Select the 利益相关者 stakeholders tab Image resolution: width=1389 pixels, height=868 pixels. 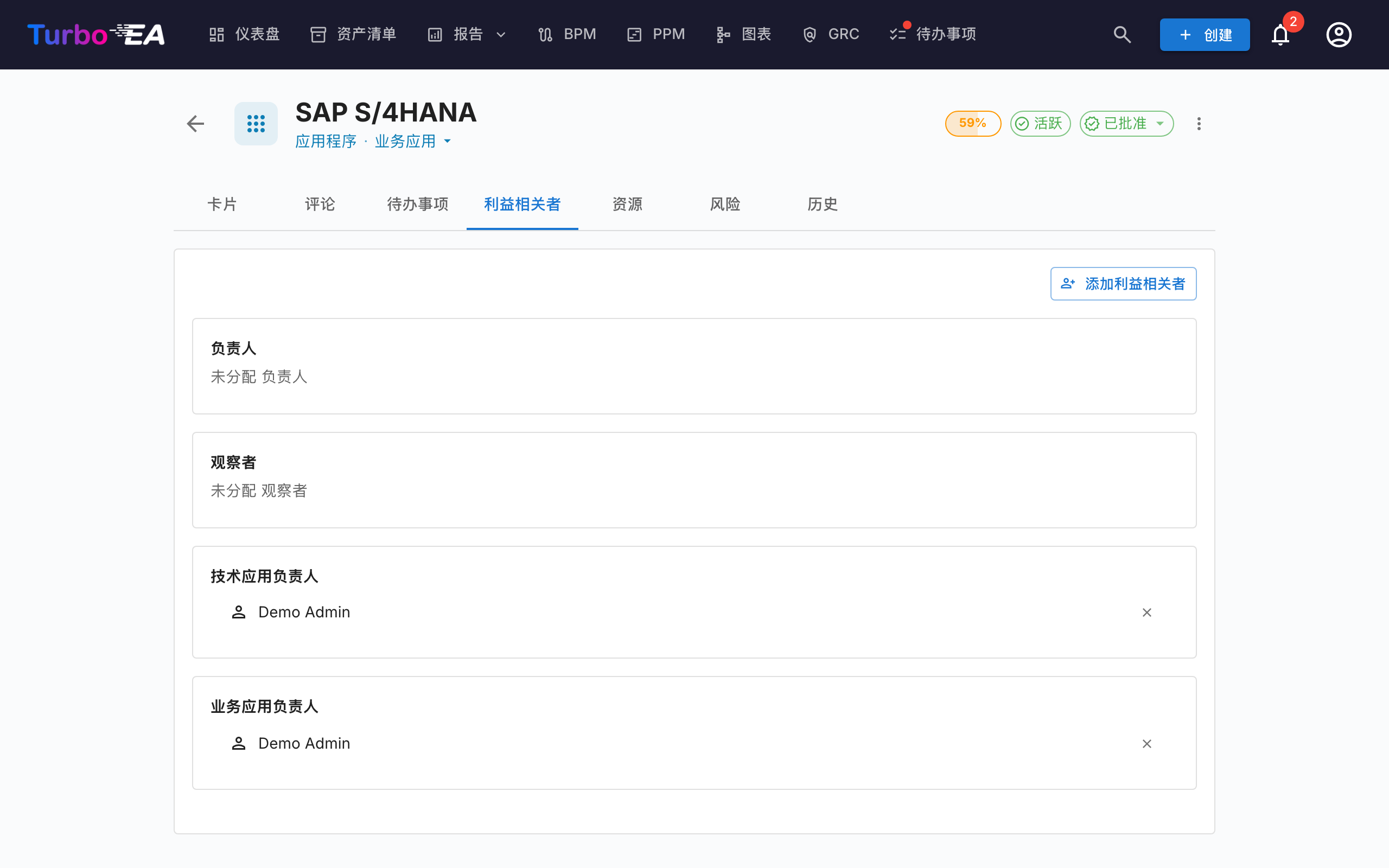(523, 205)
